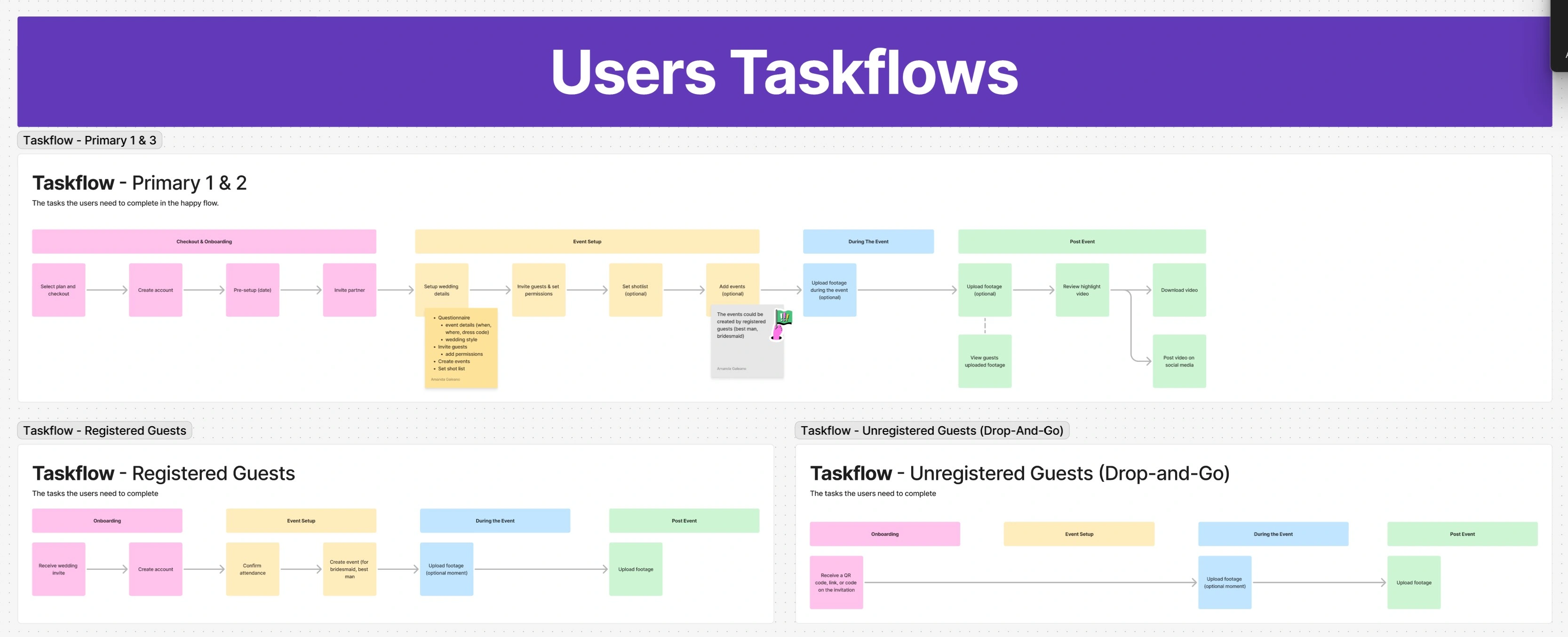Select the 'Upload footage during the event' node
Viewport: 1568px width, 637px height.
(830, 290)
